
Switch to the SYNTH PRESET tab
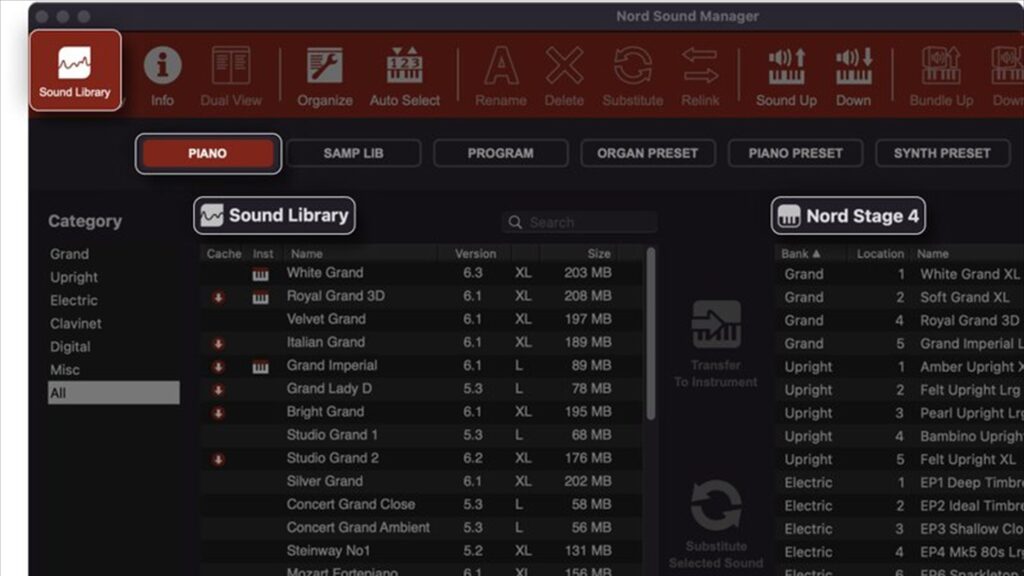click(x=941, y=153)
